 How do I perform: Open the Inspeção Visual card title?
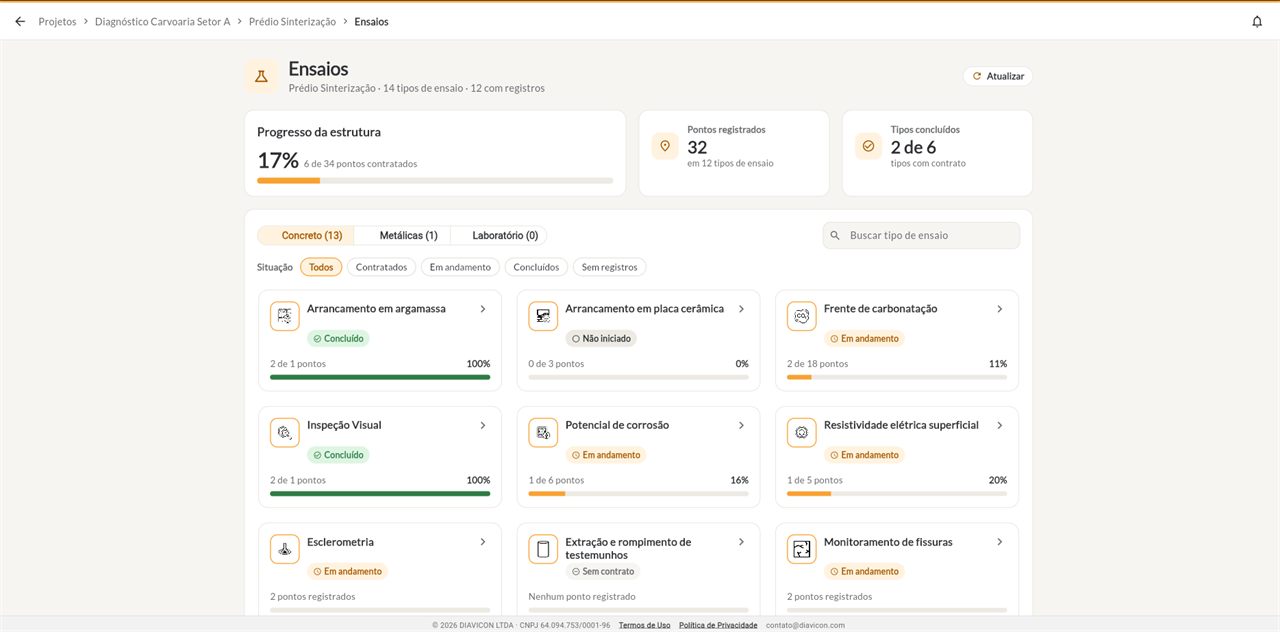(344, 425)
